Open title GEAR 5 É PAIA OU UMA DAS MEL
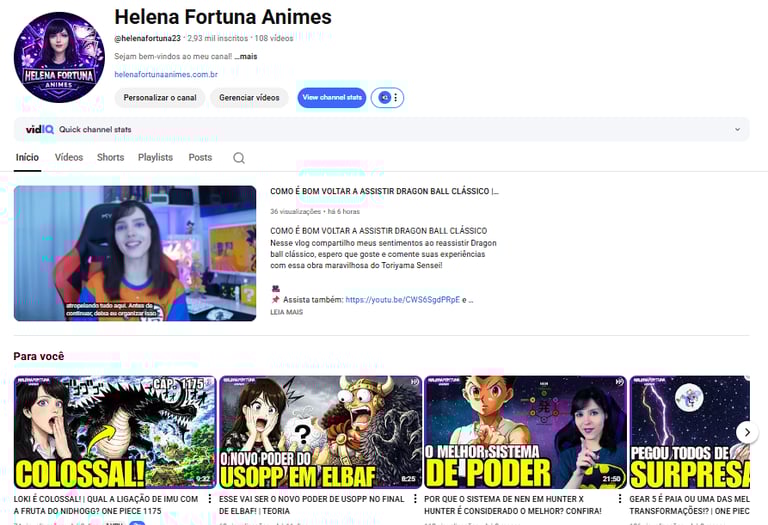The image size is (768, 525). click(x=690, y=505)
